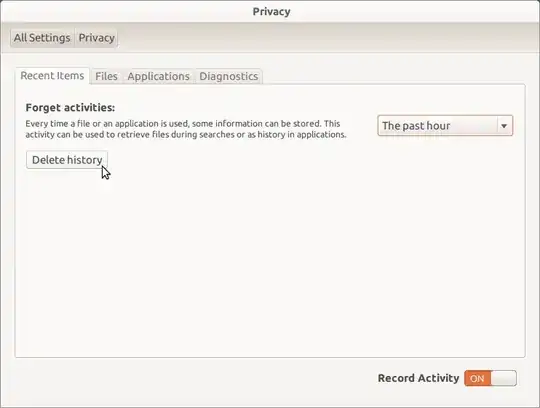Show the Diagnostics tab
Screen dimensions: 540x408
point(229,76)
